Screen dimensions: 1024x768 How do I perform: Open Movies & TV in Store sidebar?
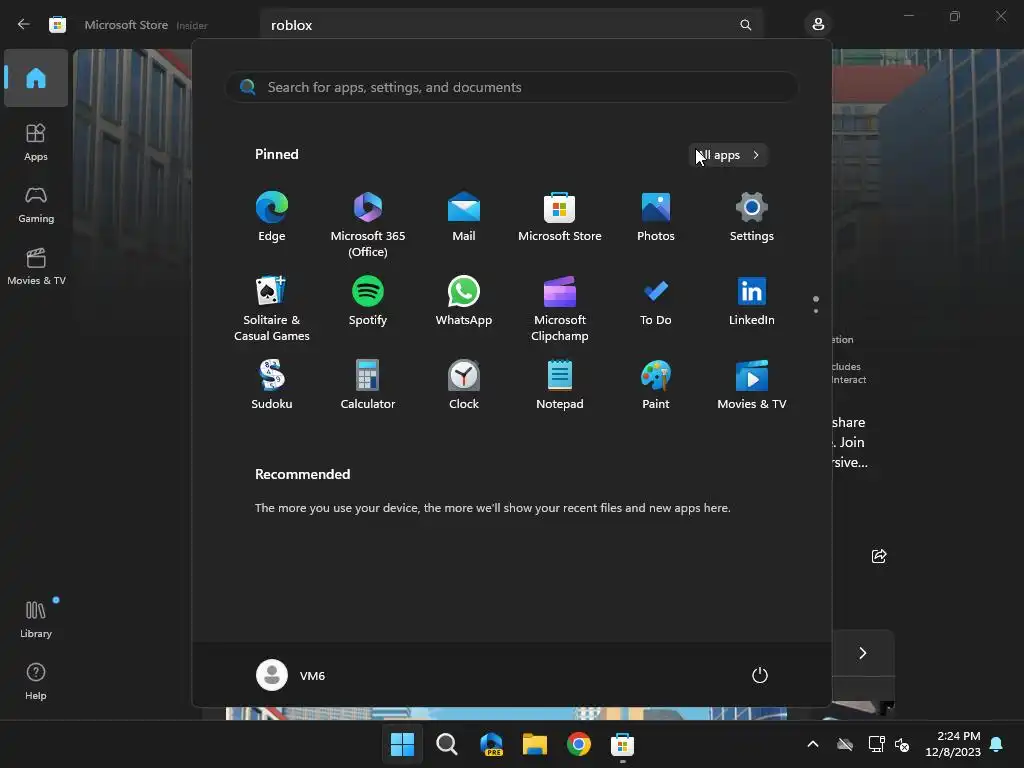click(x=36, y=266)
